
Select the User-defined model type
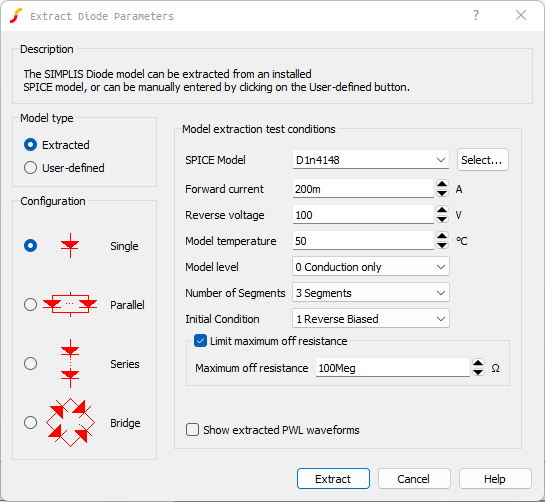click(30, 168)
